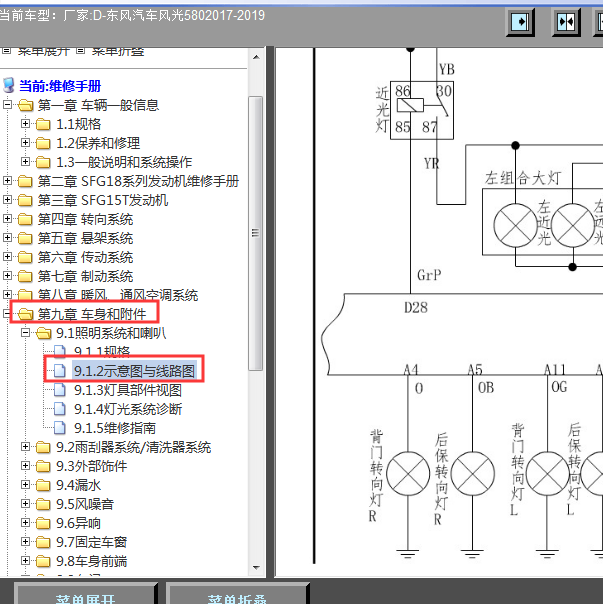Click folder icon of 第四章 转向系统
Viewport: 603px width, 604px height.
[x=25, y=219]
